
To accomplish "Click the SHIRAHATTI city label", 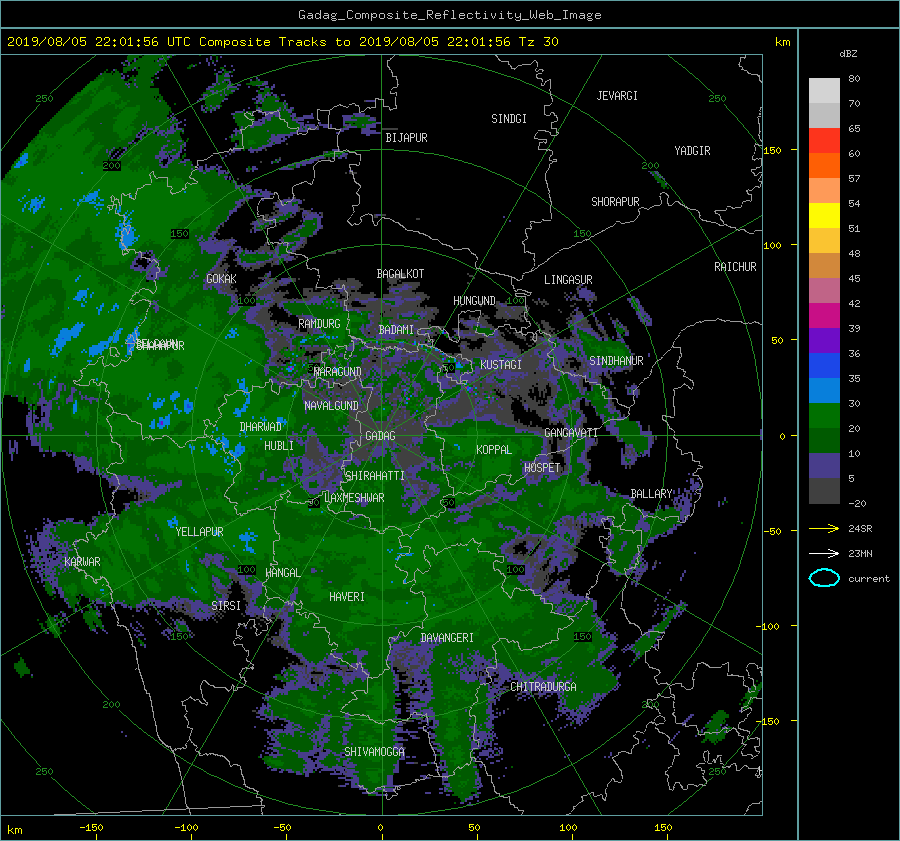I will tap(375, 475).
